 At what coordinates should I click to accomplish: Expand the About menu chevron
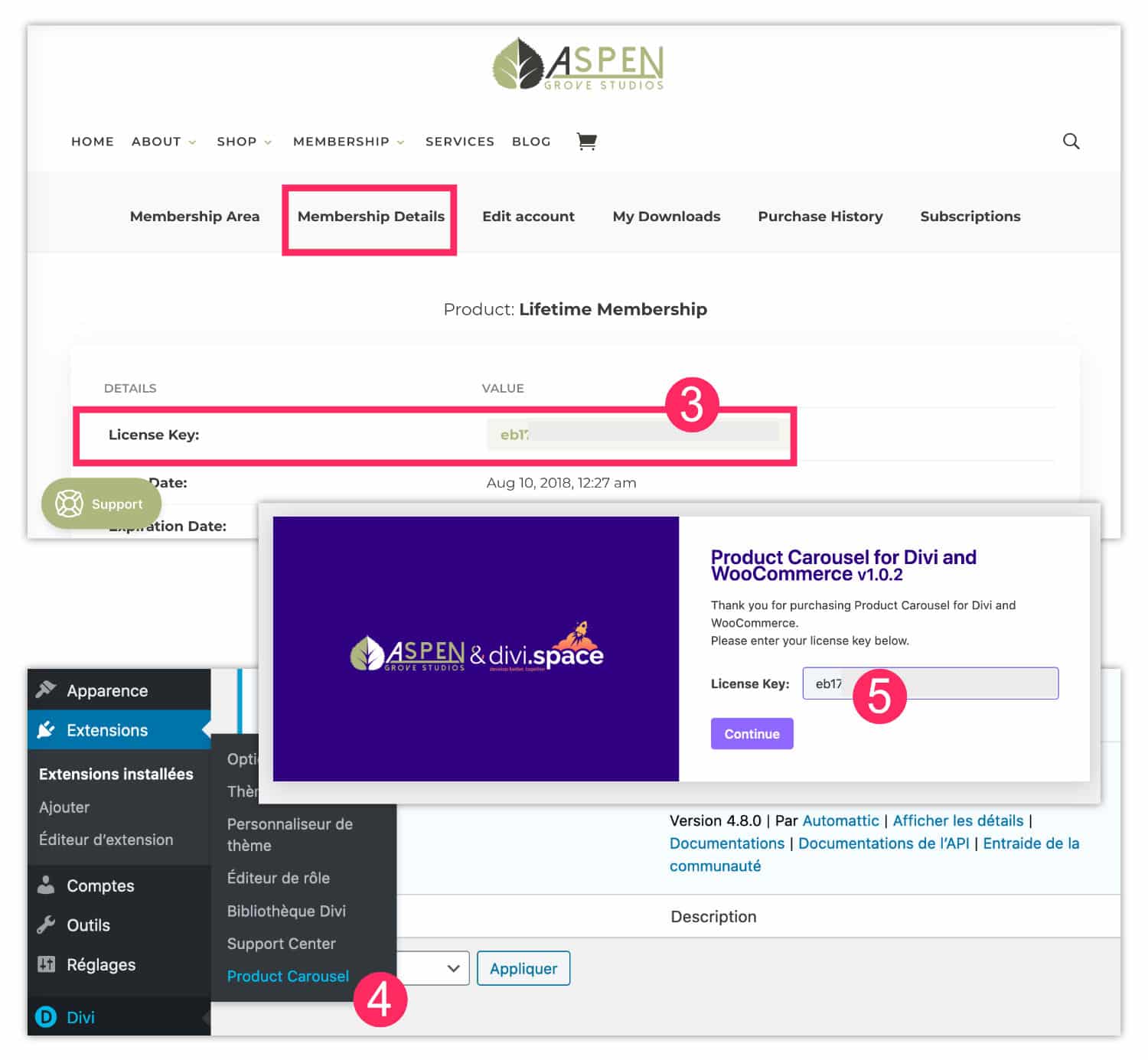point(192,142)
